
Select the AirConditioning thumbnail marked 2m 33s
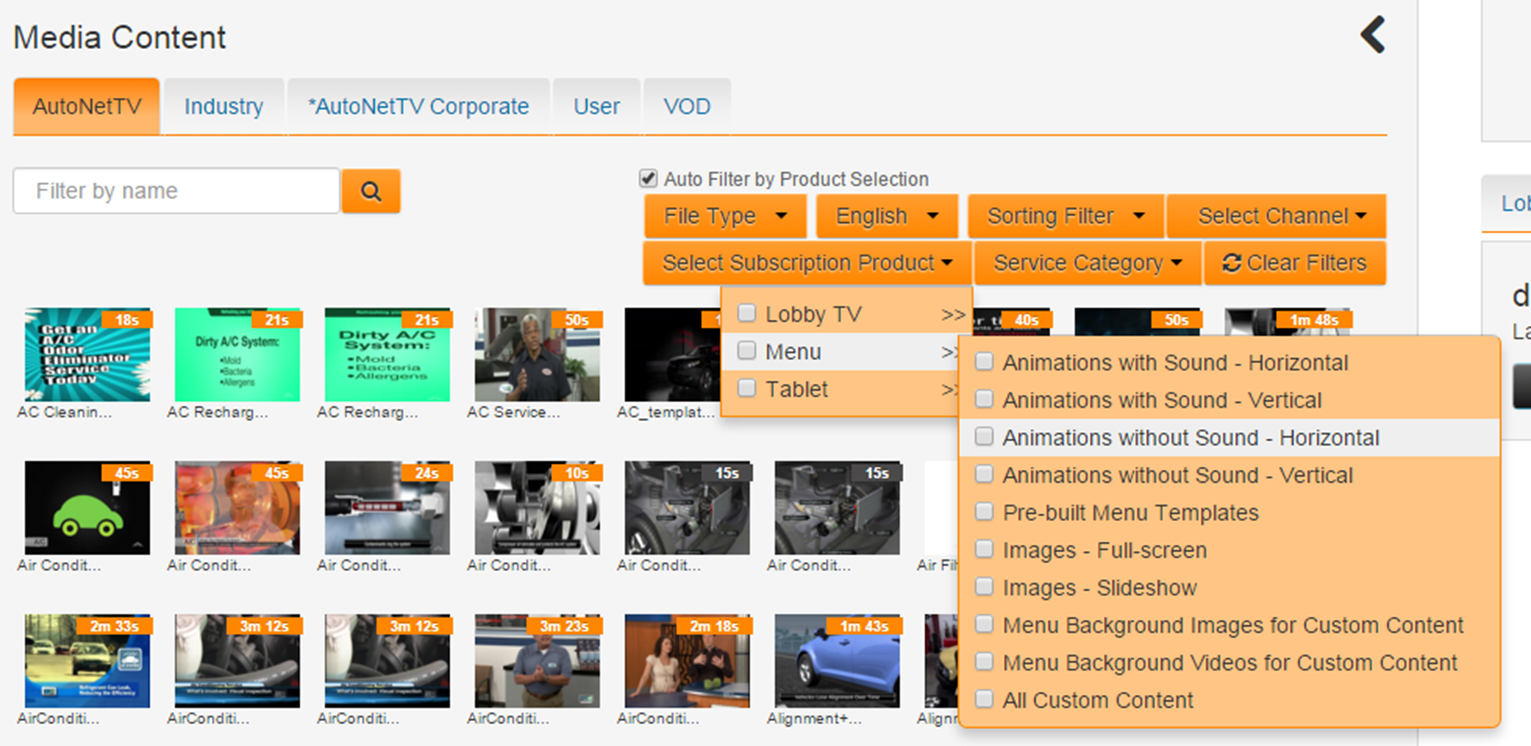tap(87, 661)
